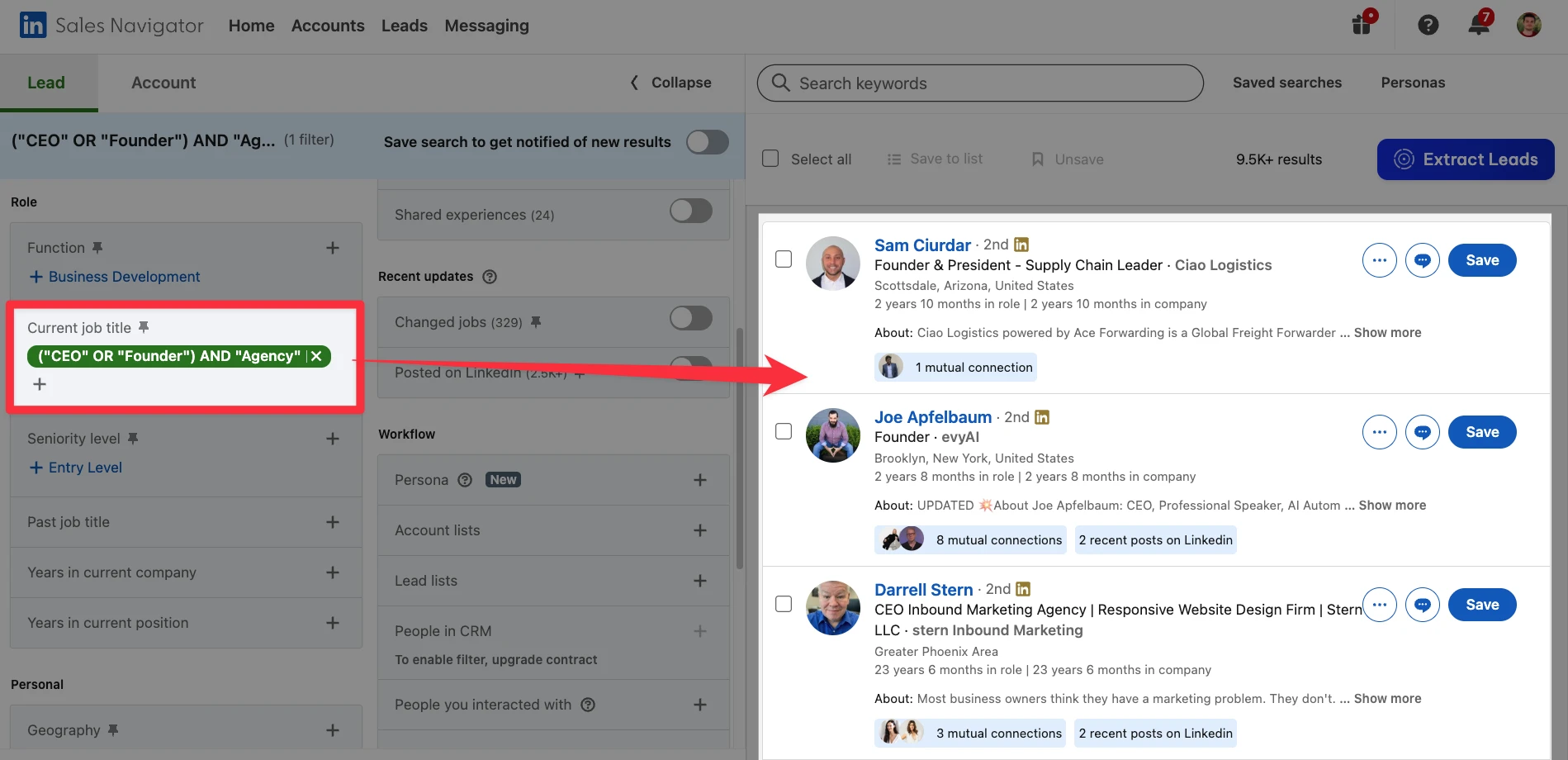Click the filter panel vertical scrollbar

[x=740, y=449]
